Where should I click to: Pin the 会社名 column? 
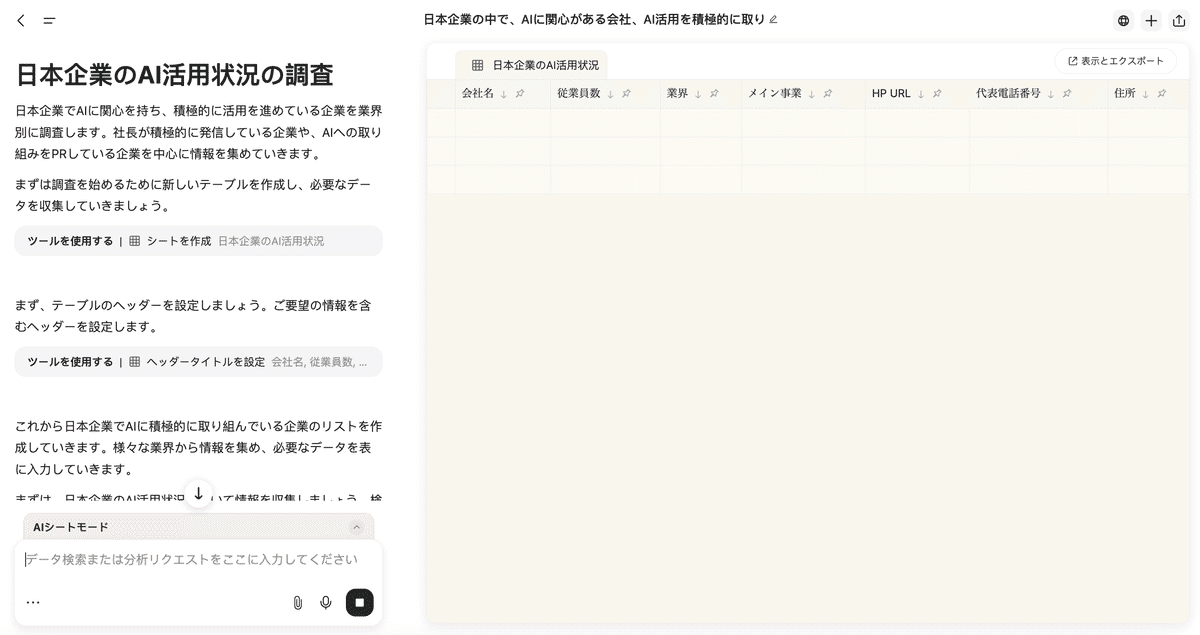pos(519,93)
